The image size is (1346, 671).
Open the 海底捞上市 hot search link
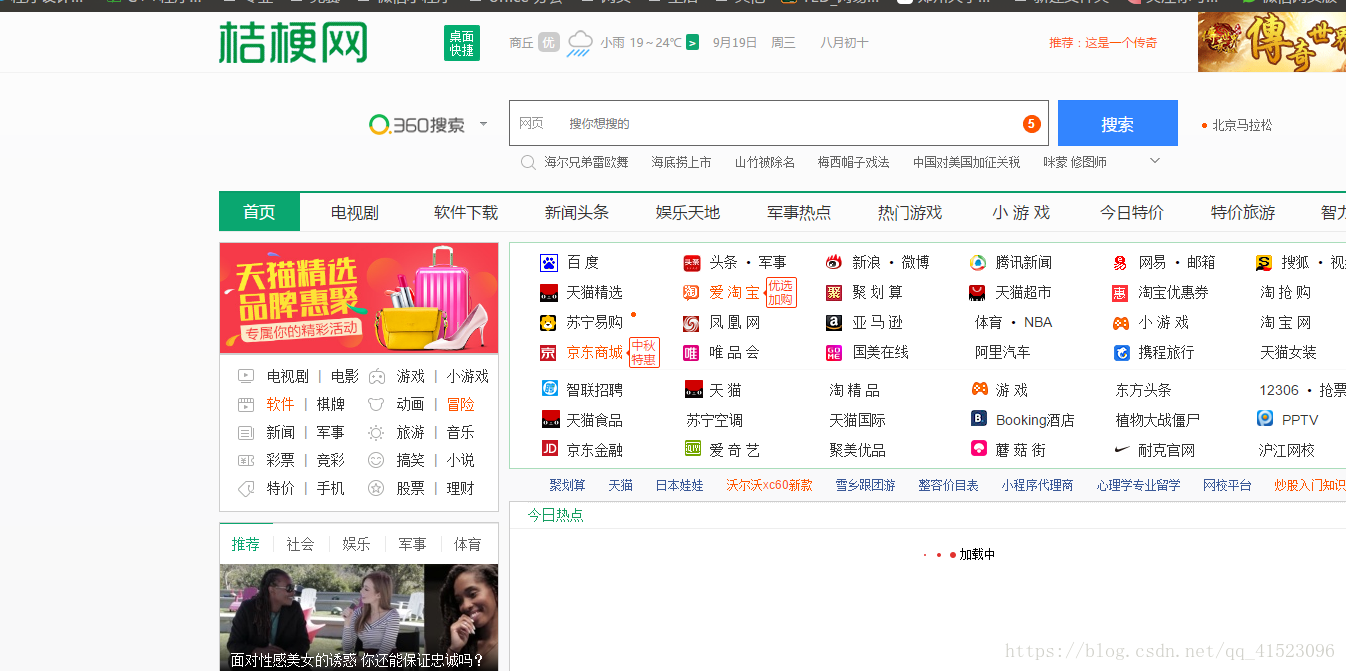pos(681,162)
